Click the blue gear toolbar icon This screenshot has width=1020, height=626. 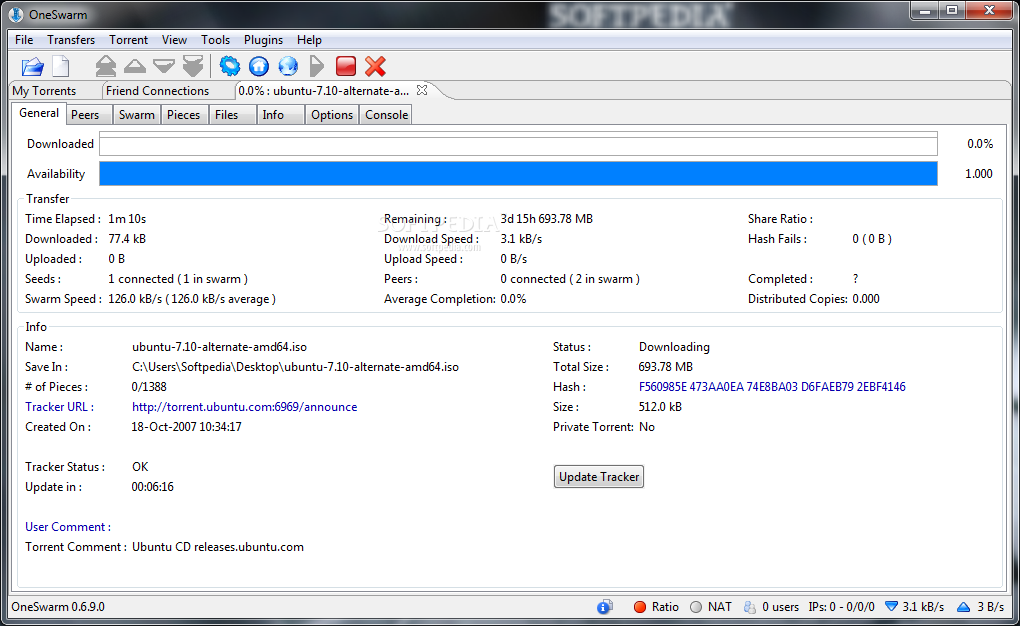point(230,66)
